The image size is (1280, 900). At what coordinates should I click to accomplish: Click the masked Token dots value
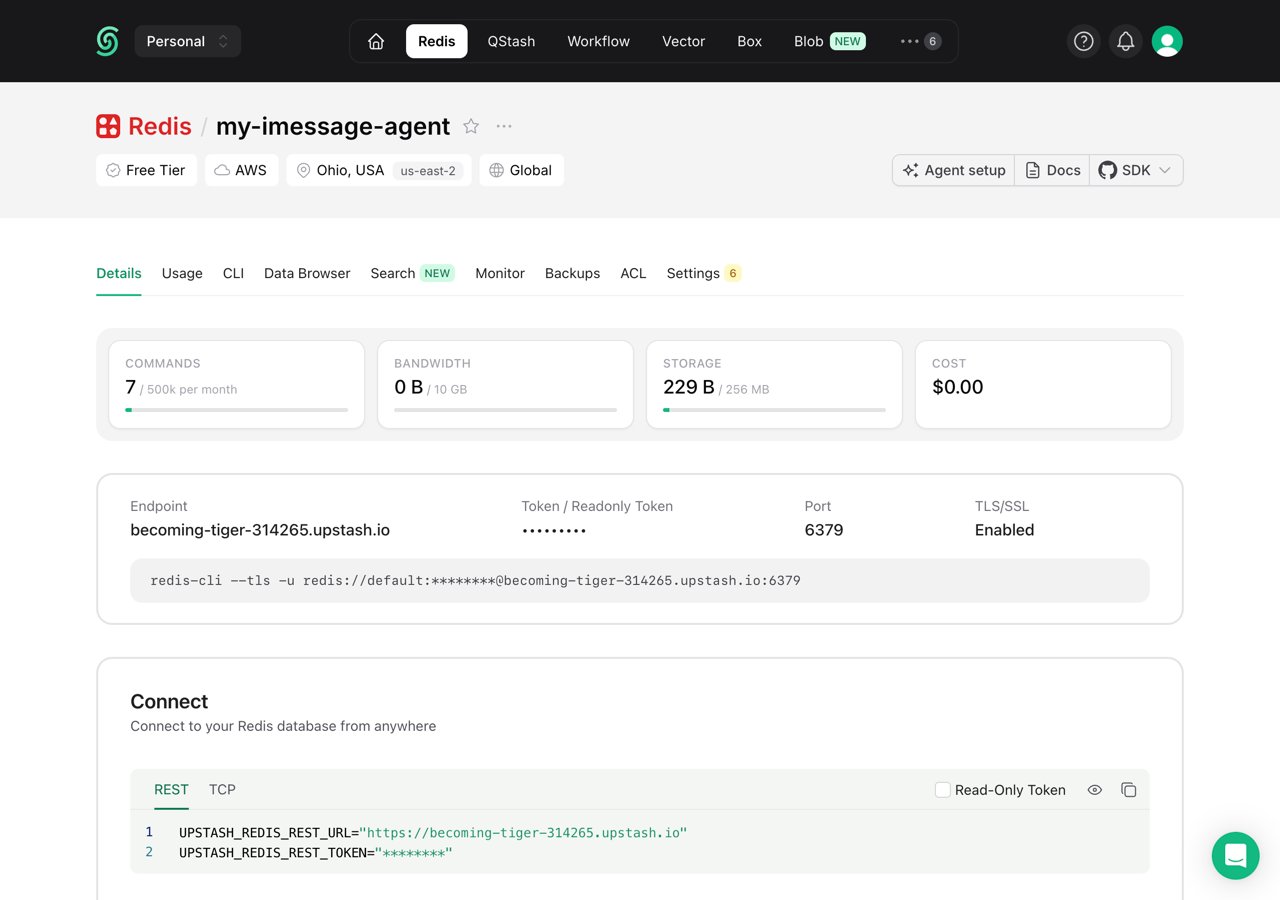coord(554,531)
